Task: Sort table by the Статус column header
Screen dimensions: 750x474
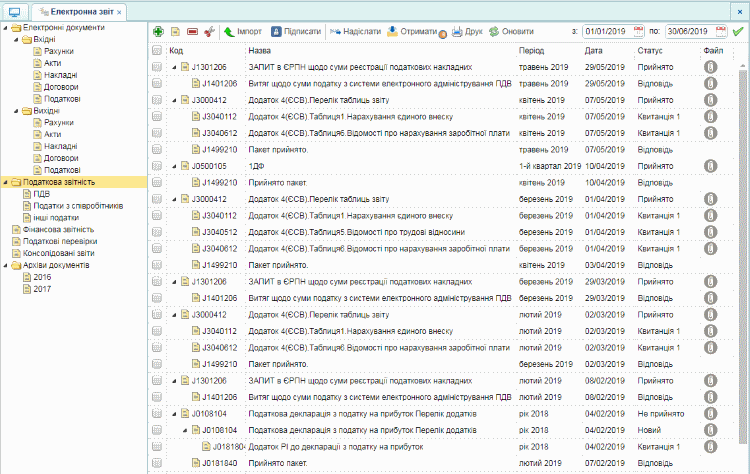Action: coord(650,50)
